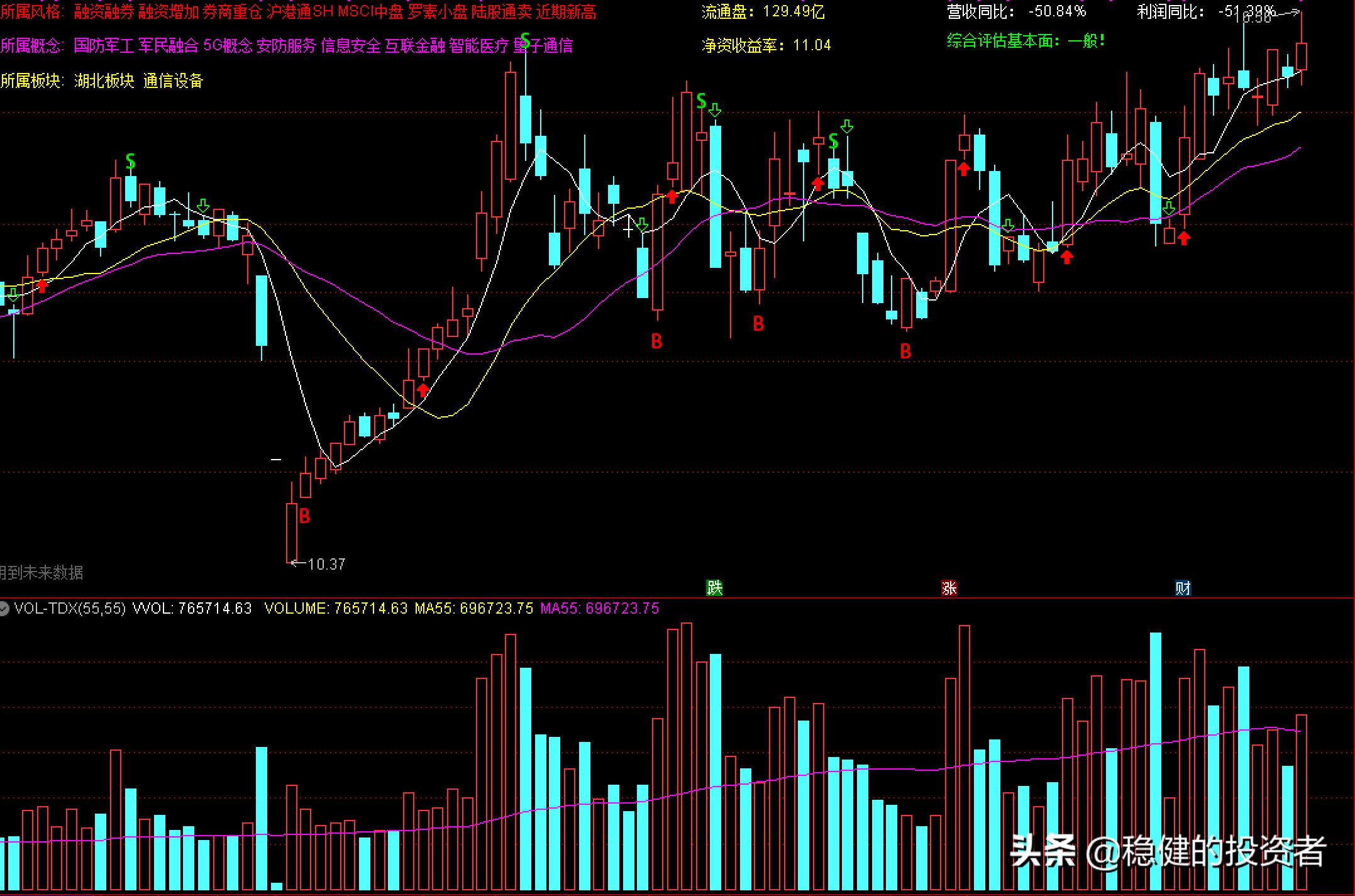This screenshot has width=1355, height=896.
Task: Click the blue 财 financial marker icon
Action: pyautogui.click(x=1183, y=588)
